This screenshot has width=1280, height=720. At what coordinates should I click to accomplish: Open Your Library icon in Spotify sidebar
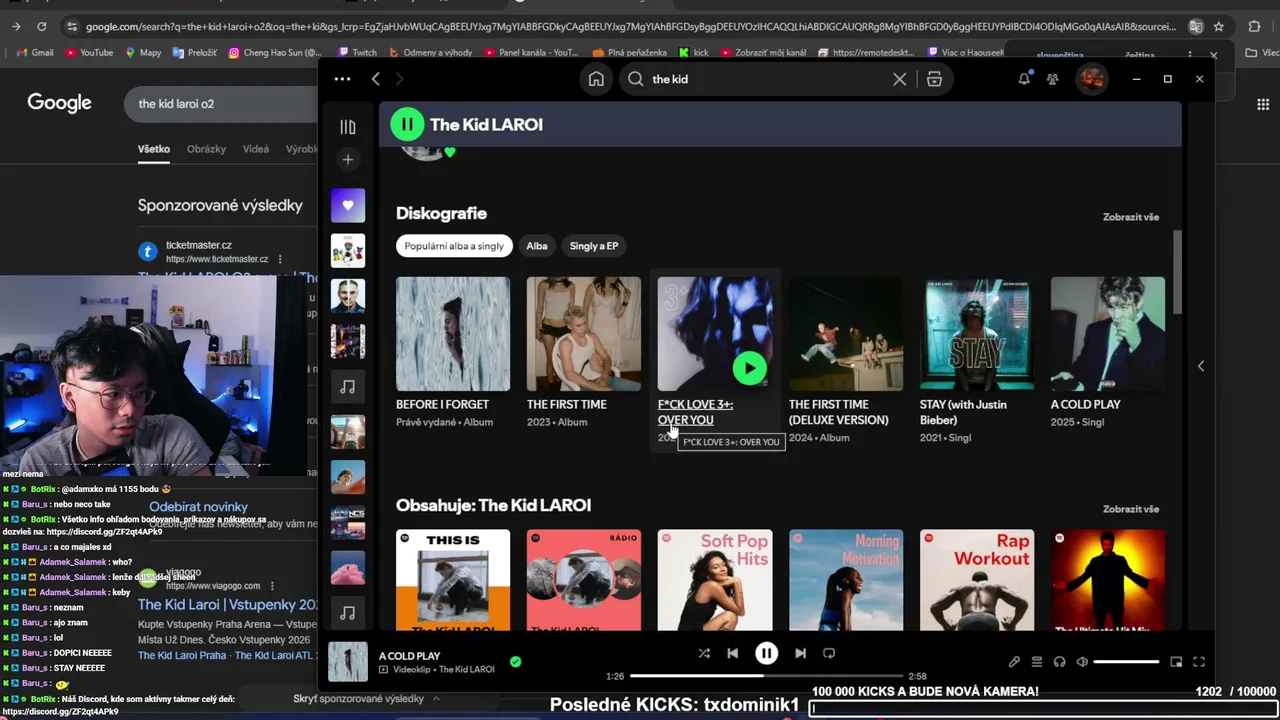(x=348, y=127)
